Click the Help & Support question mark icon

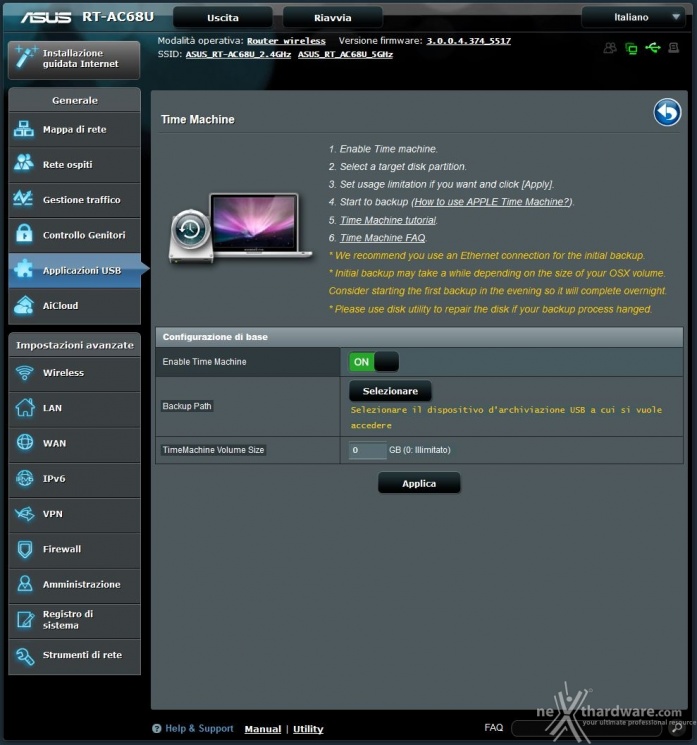(156, 728)
